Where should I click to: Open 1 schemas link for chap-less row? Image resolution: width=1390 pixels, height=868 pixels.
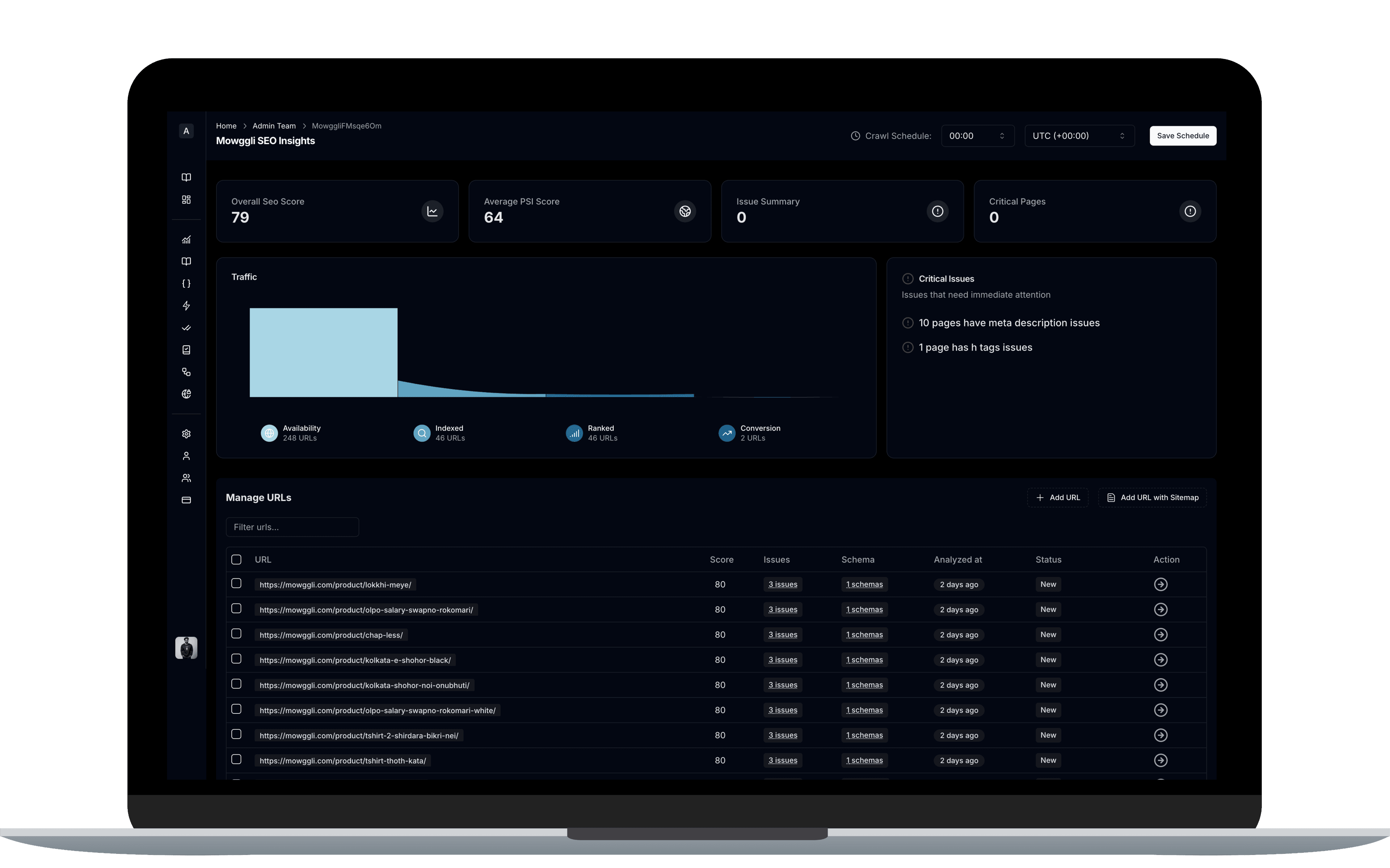[x=864, y=635]
